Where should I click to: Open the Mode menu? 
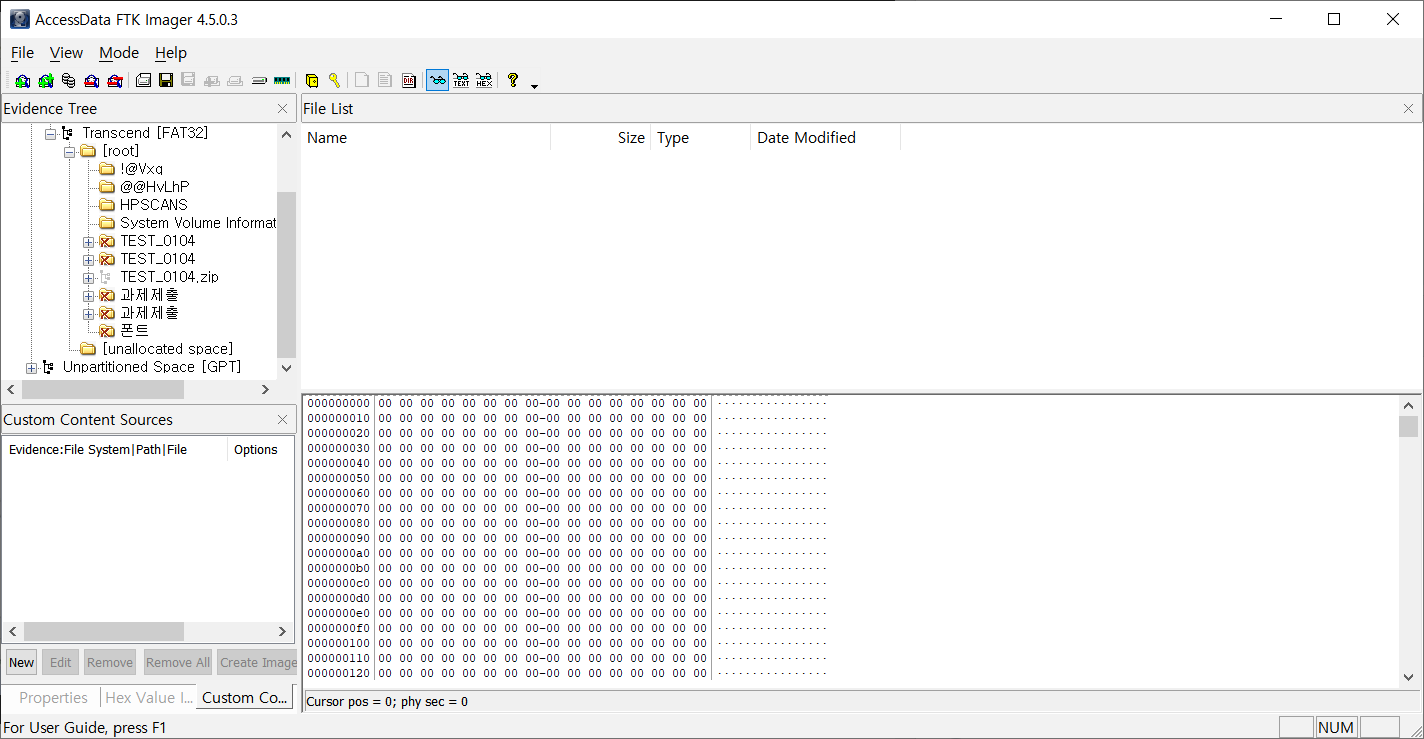click(x=119, y=53)
